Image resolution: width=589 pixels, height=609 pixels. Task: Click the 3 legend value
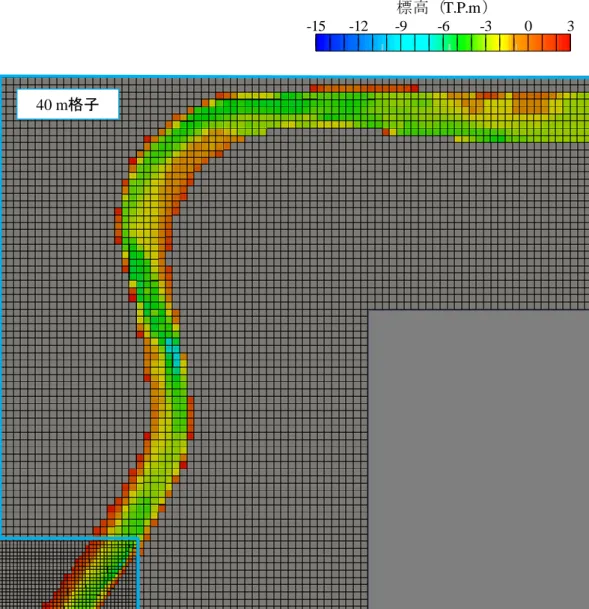pyautogui.click(x=570, y=26)
